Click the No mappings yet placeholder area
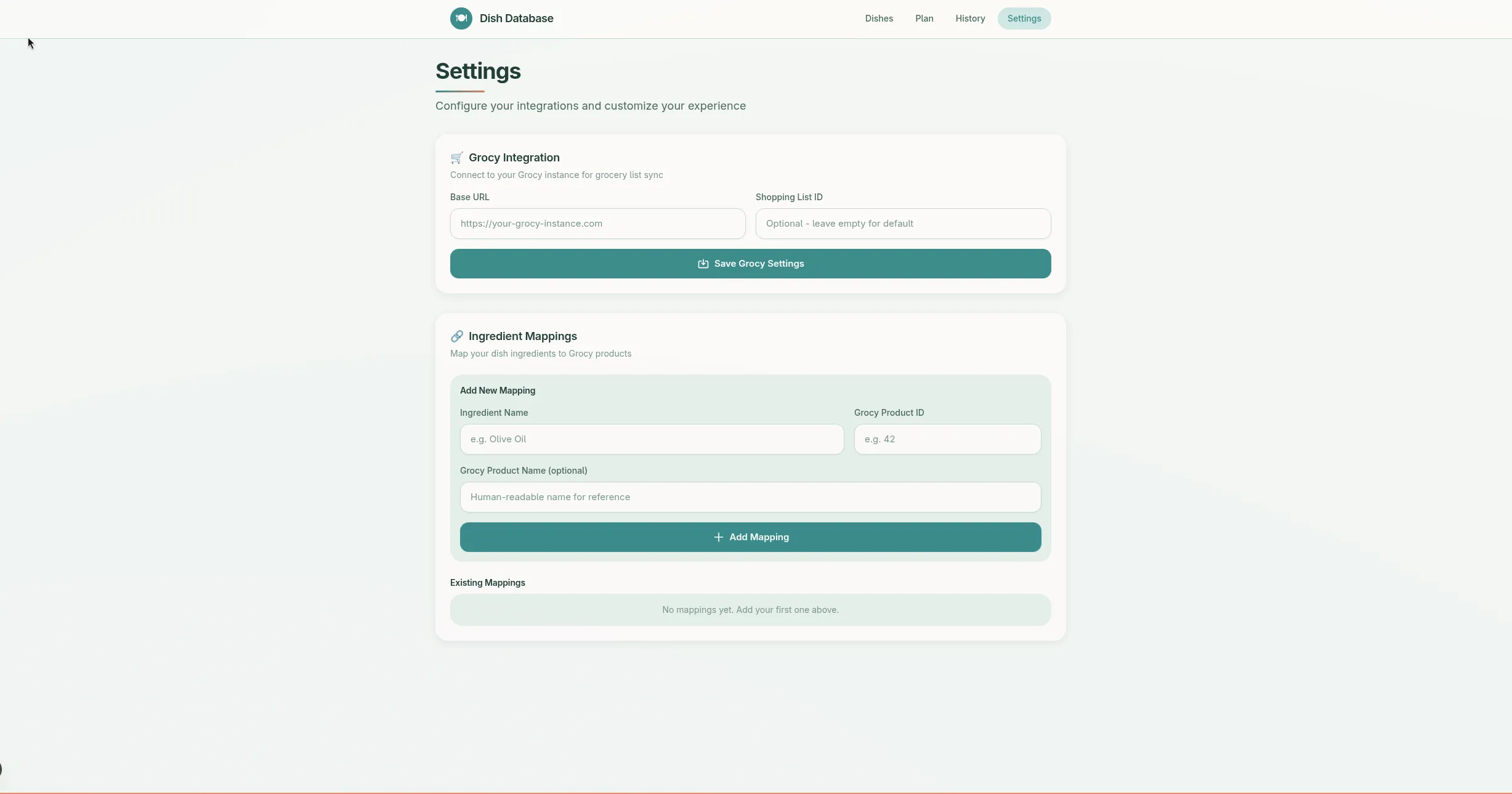This screenshot has height=794, width=1512. [x=750, y=609]
